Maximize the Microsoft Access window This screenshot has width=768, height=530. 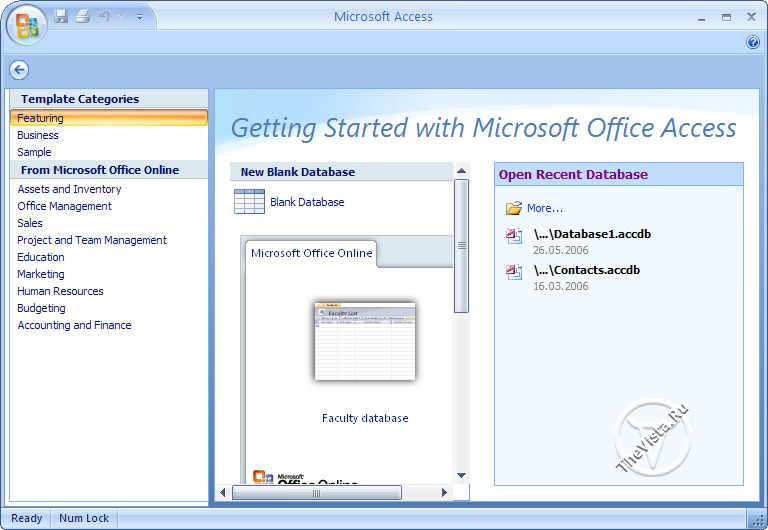point(726,17)
